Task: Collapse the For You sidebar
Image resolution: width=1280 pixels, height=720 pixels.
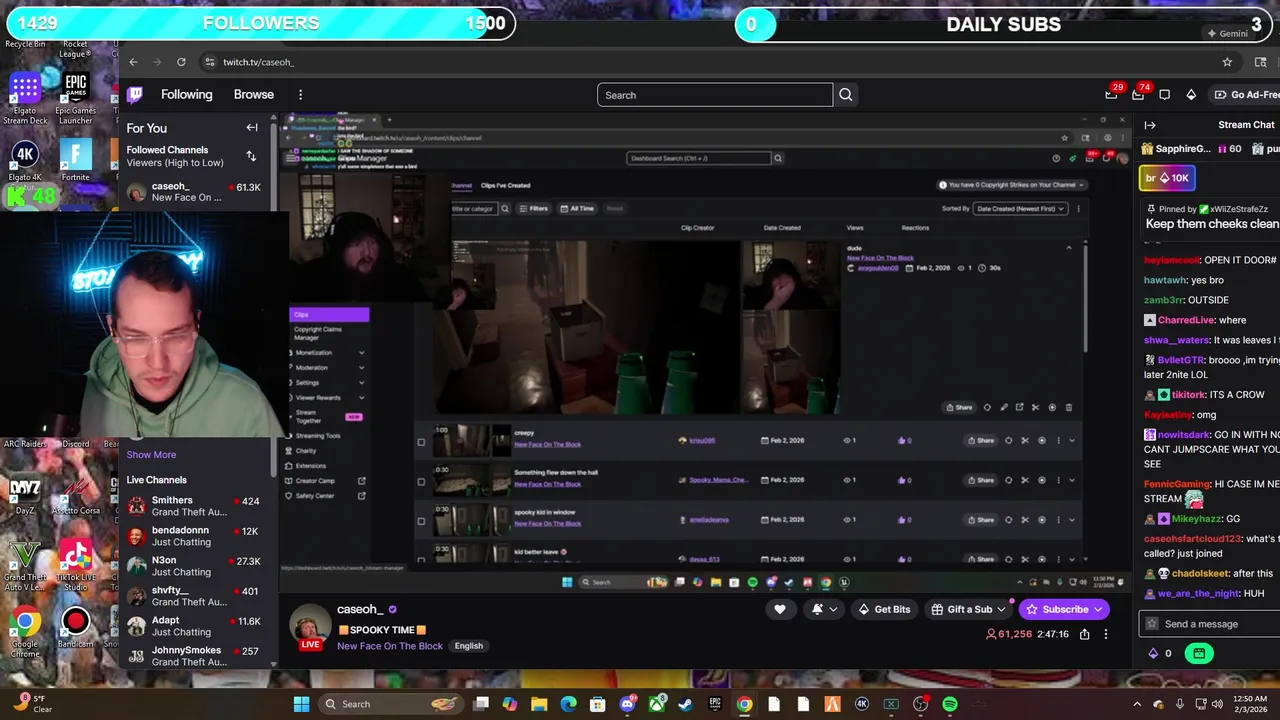Action: coord(252,128)
